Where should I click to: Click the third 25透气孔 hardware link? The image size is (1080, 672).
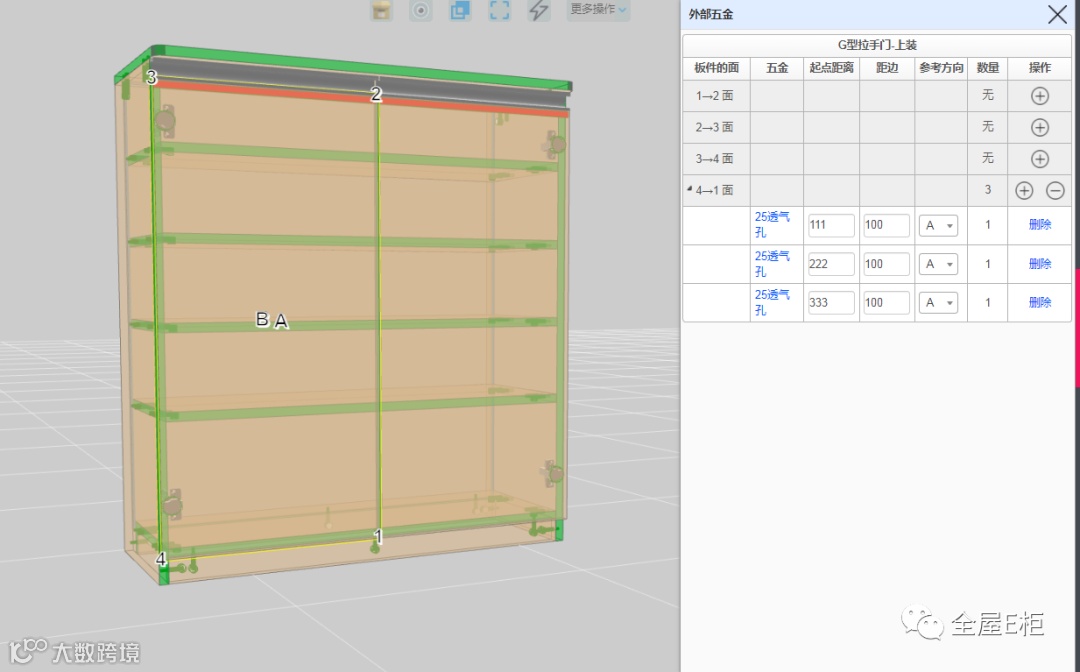coord(772,302)
